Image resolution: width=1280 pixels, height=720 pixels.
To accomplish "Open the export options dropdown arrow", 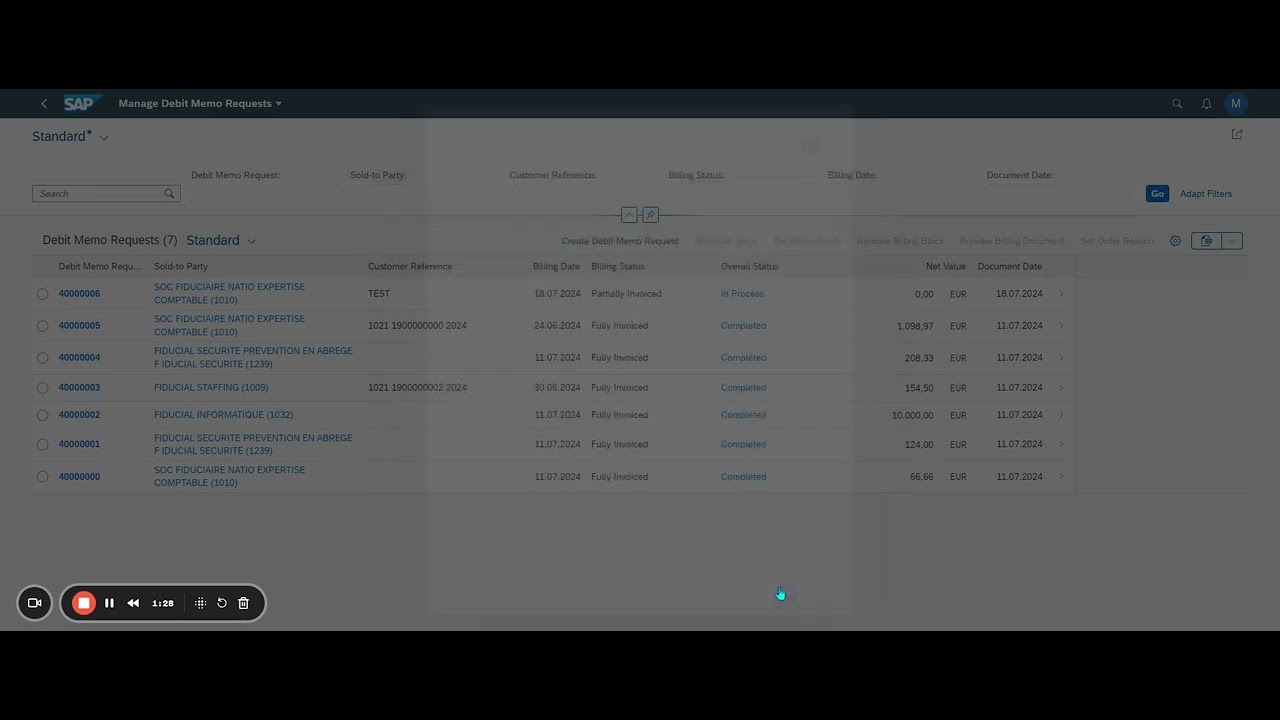I will [x=1232, y=241].
